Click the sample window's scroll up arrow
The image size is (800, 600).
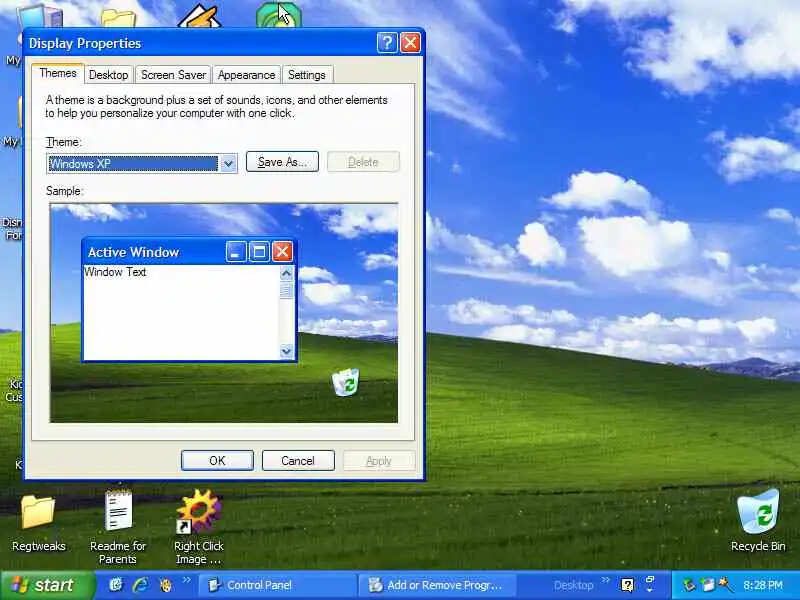(x=286, y=273)
